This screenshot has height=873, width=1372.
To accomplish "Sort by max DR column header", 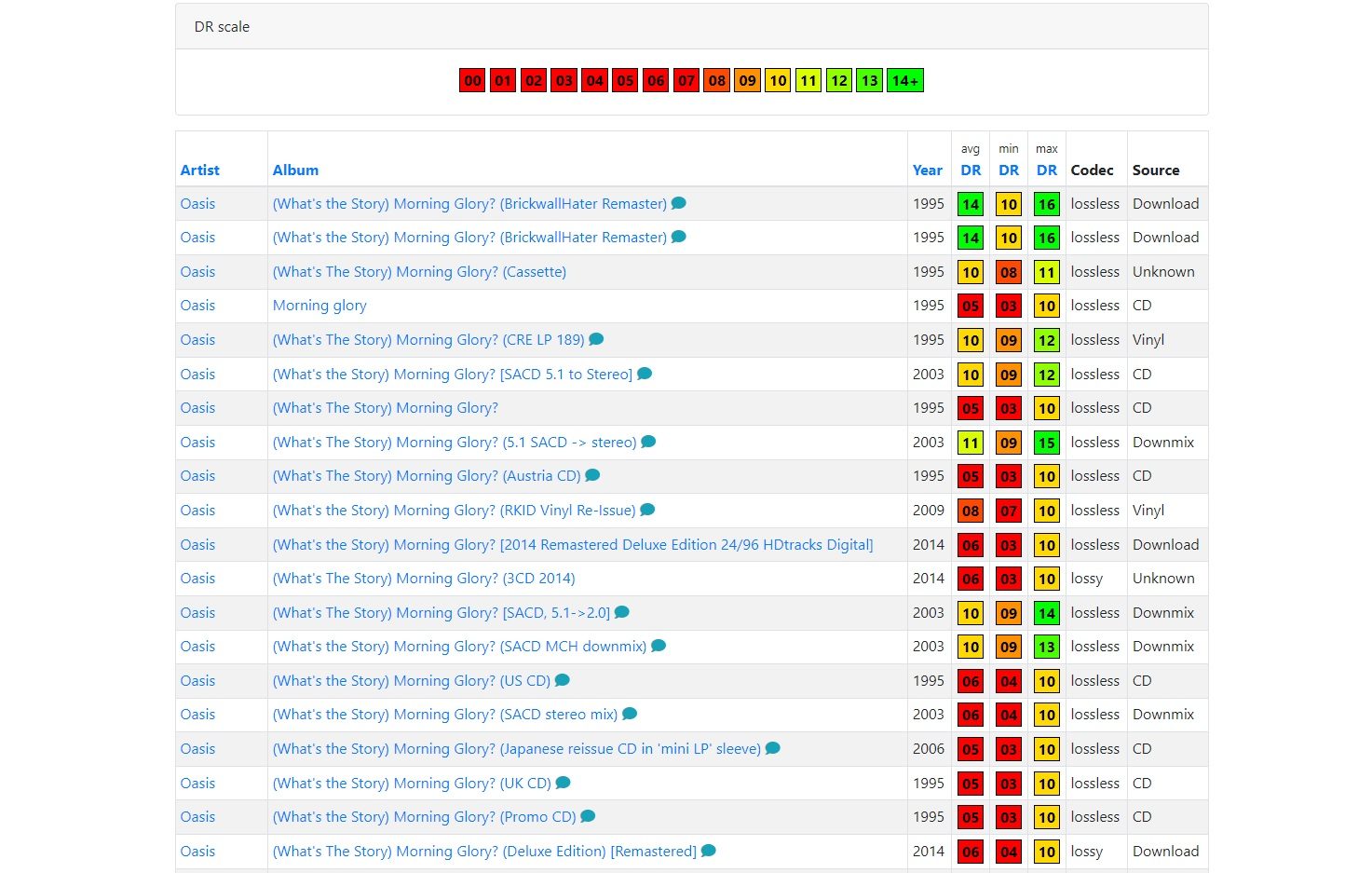I will (x=1047, y=170).
